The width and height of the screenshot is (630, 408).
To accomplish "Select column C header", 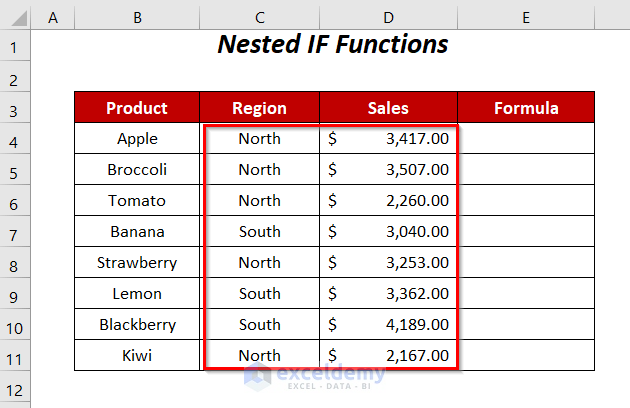I will (259, 16).
